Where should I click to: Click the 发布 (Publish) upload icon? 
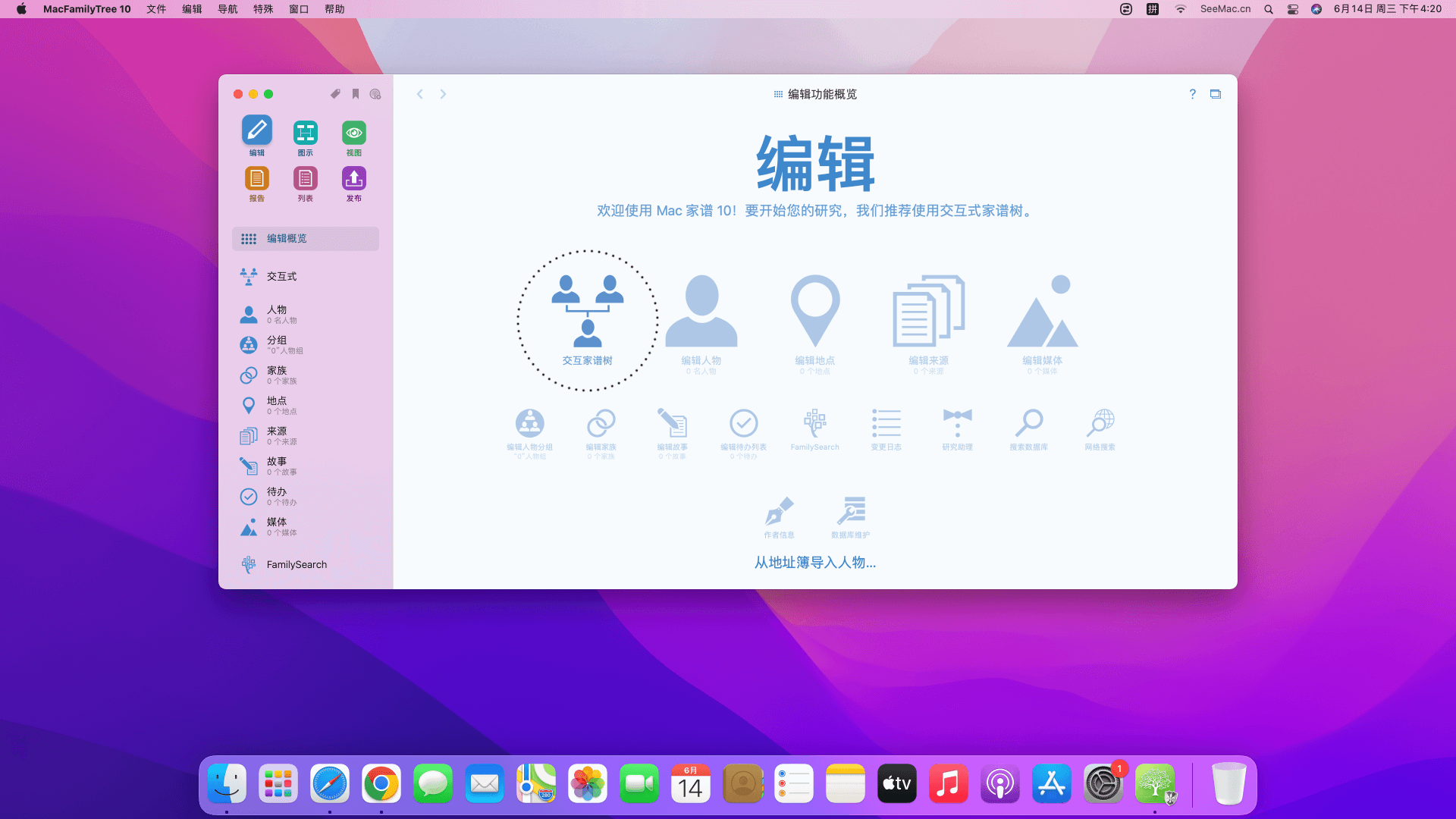(x=353, y=179)
